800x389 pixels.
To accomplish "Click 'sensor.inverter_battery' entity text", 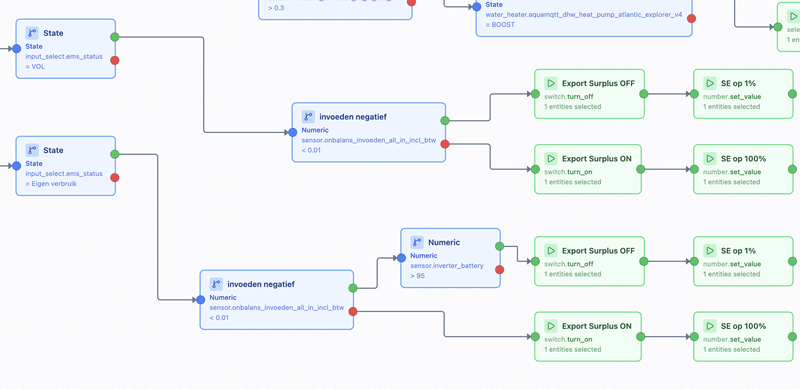I will coord(447,265).
